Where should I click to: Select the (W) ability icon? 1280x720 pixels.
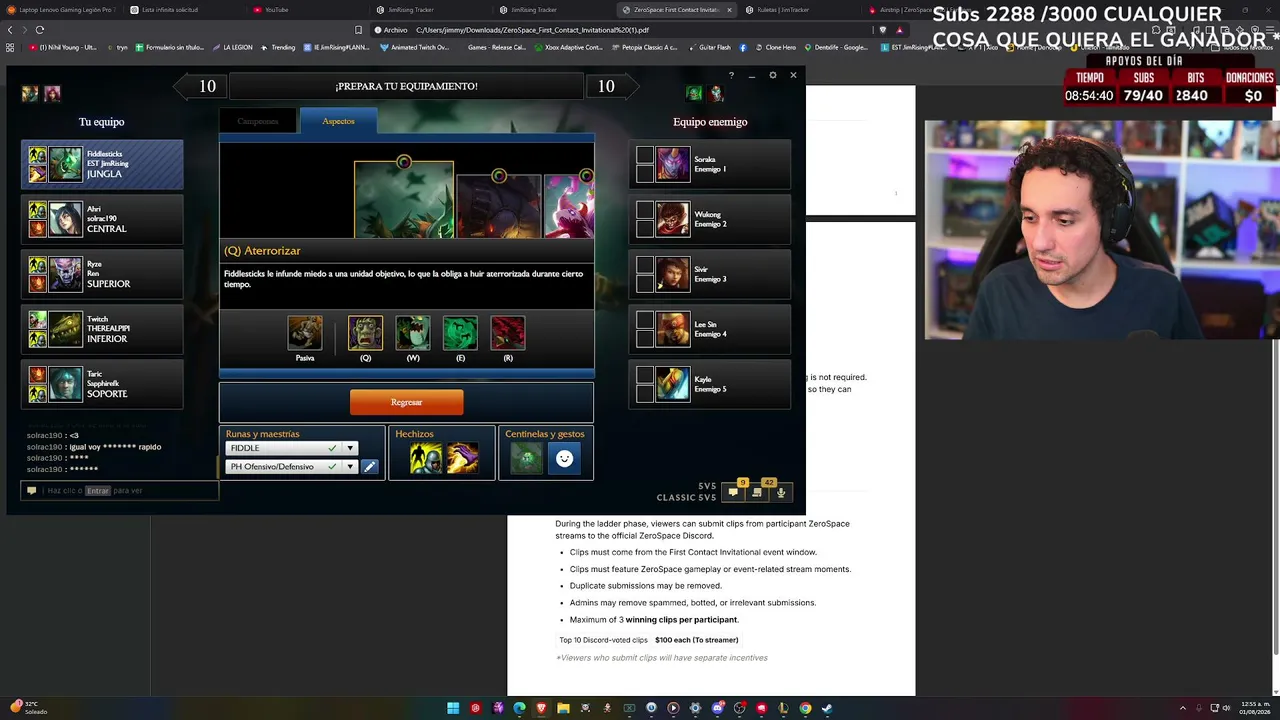(413, 333)
